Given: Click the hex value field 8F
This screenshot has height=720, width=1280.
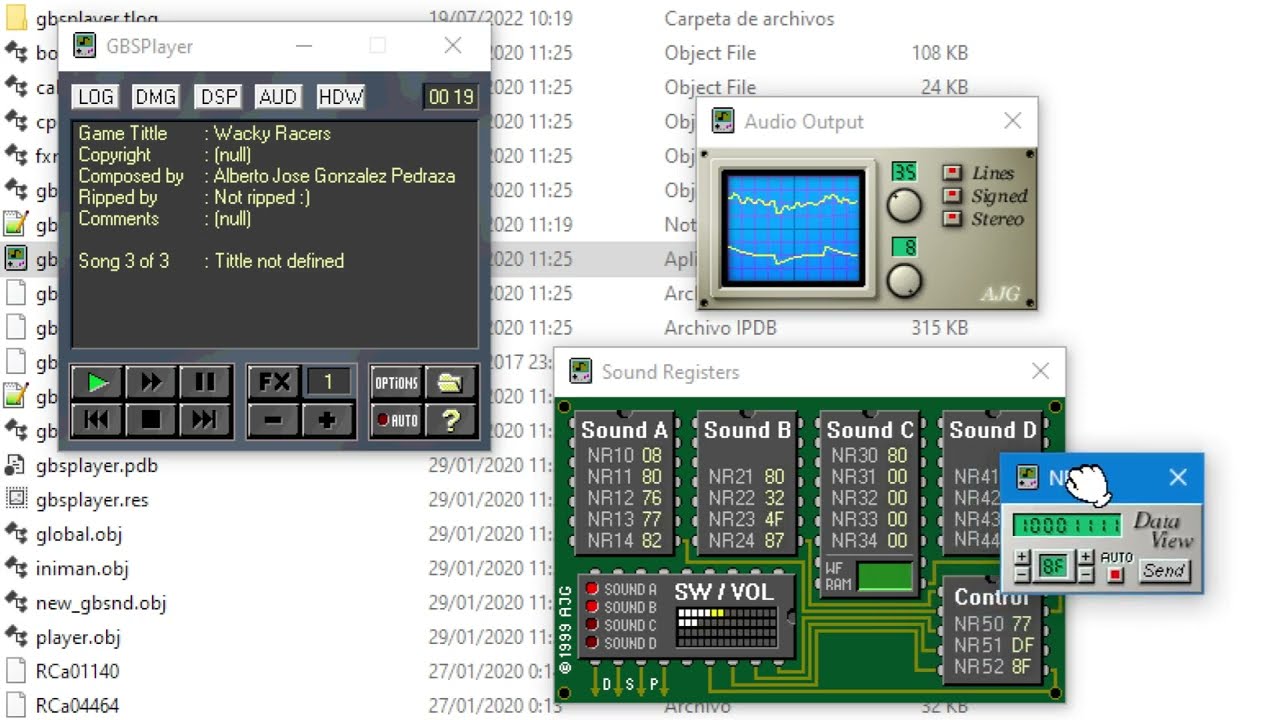Looking at the screenshot, I should (x=1053, y=567).
